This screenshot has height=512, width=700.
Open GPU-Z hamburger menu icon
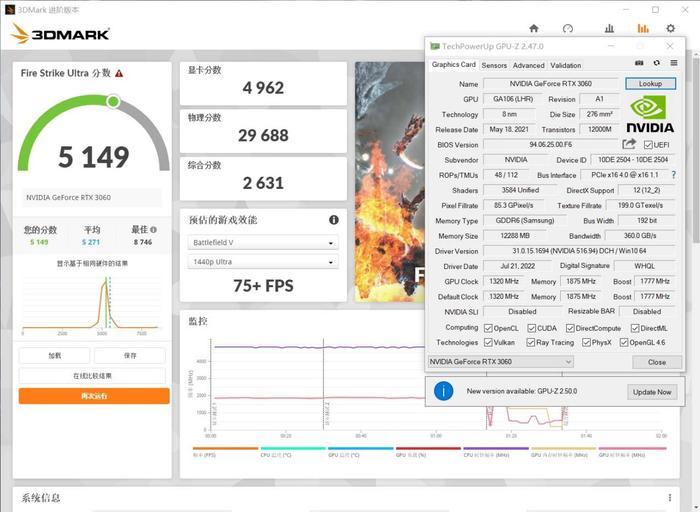pos(674,63)
